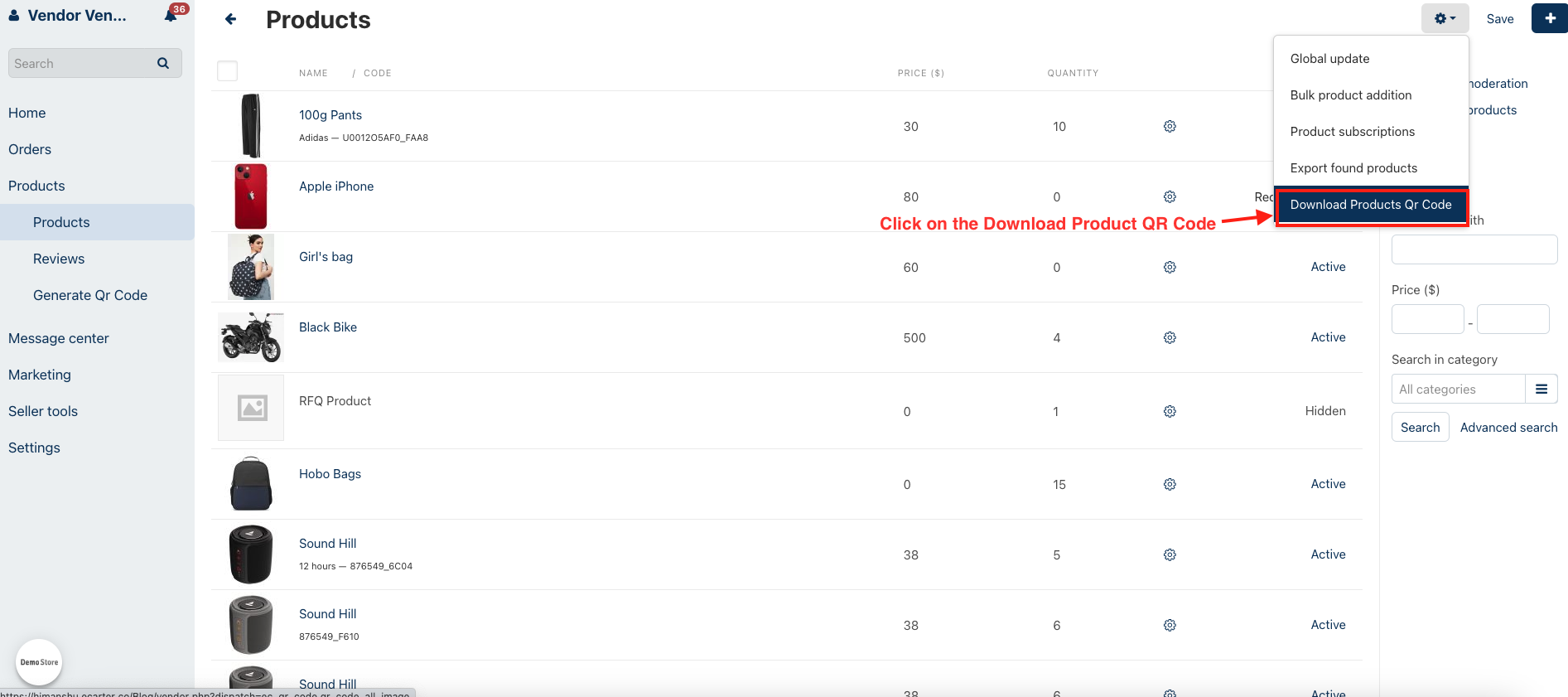Open gear settings for 100g Pants row
Image resolution: width=1568 pixels, height=697 pixels.
(x=1170, y=126)
